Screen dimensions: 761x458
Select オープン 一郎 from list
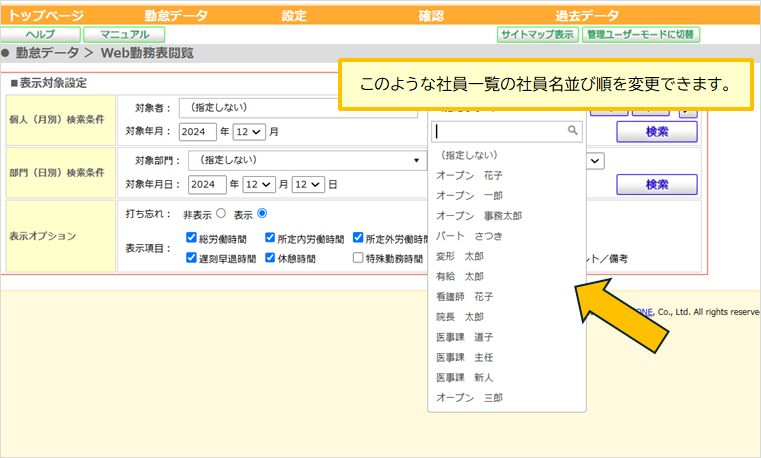(x=507, y=196)
